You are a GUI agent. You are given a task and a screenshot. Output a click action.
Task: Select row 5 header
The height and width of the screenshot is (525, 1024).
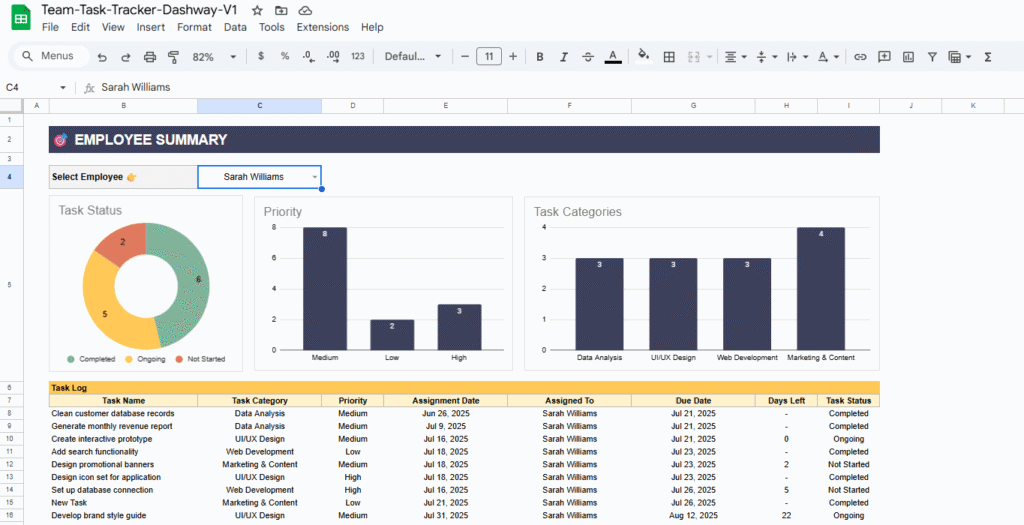[11, 285]
